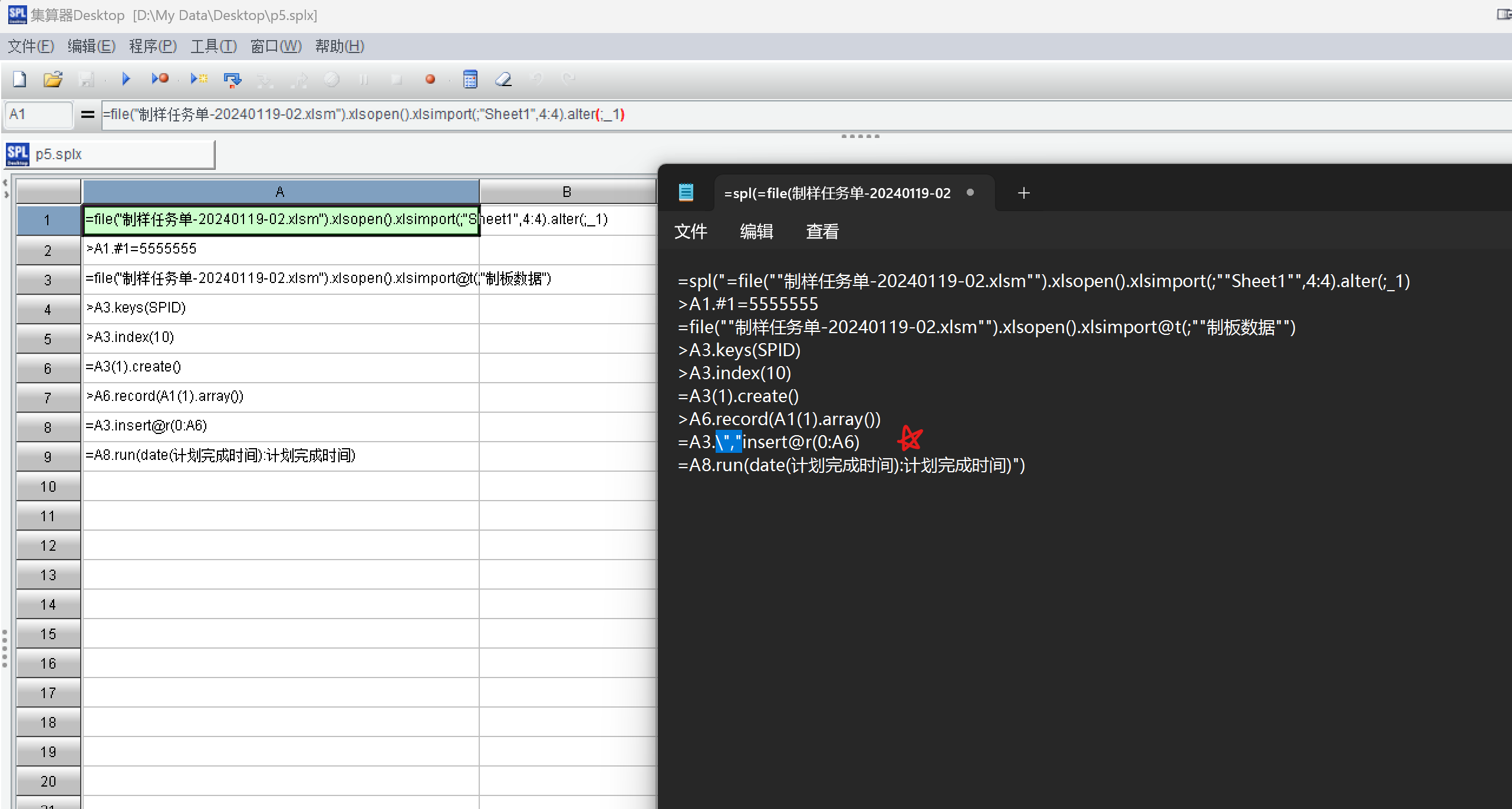Open Notepad's 编辑 menu

point(756,231)
